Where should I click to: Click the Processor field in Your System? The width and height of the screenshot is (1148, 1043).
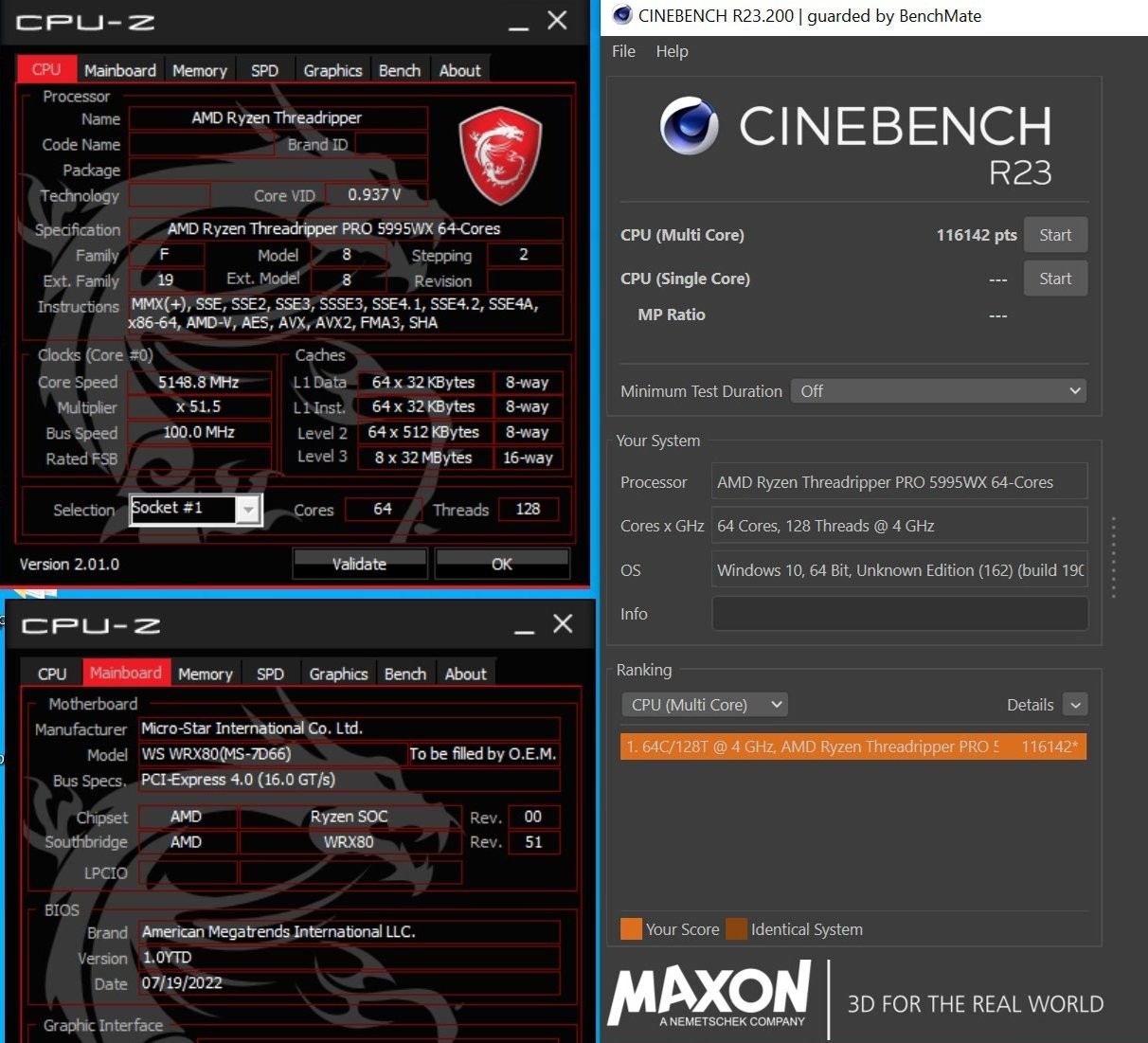[900, 482]
